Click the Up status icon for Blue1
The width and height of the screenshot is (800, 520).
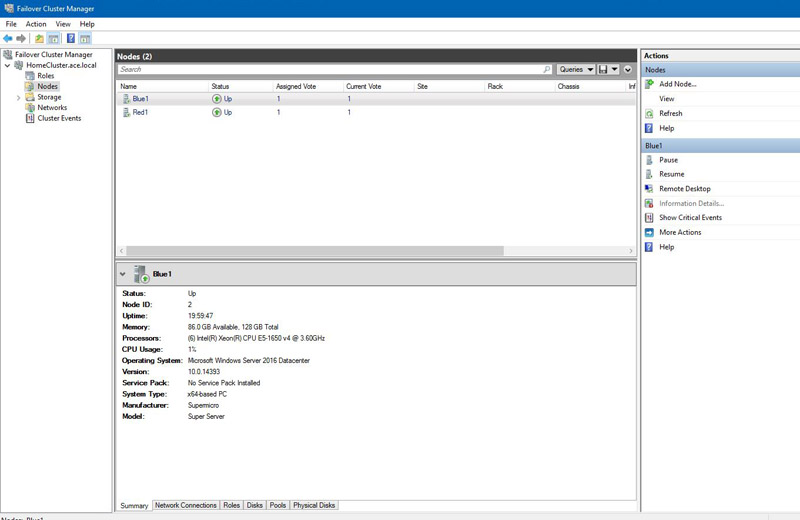tap(217, 99)
